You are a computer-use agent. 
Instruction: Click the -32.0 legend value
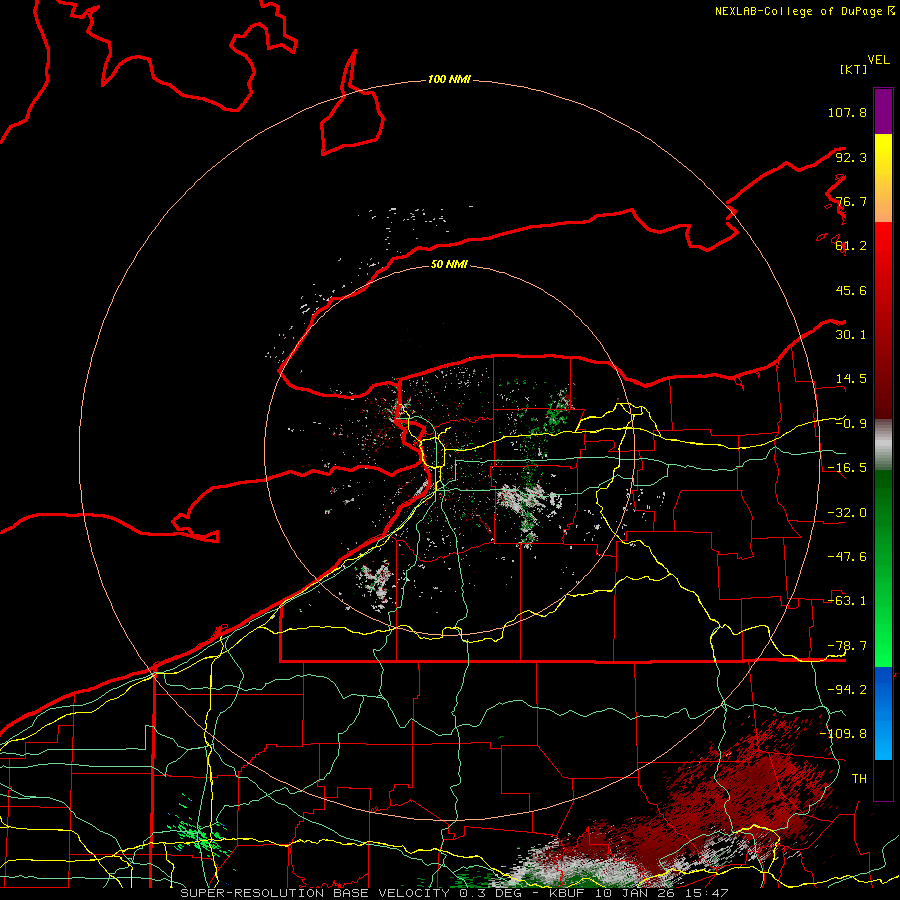coord(847,512)
